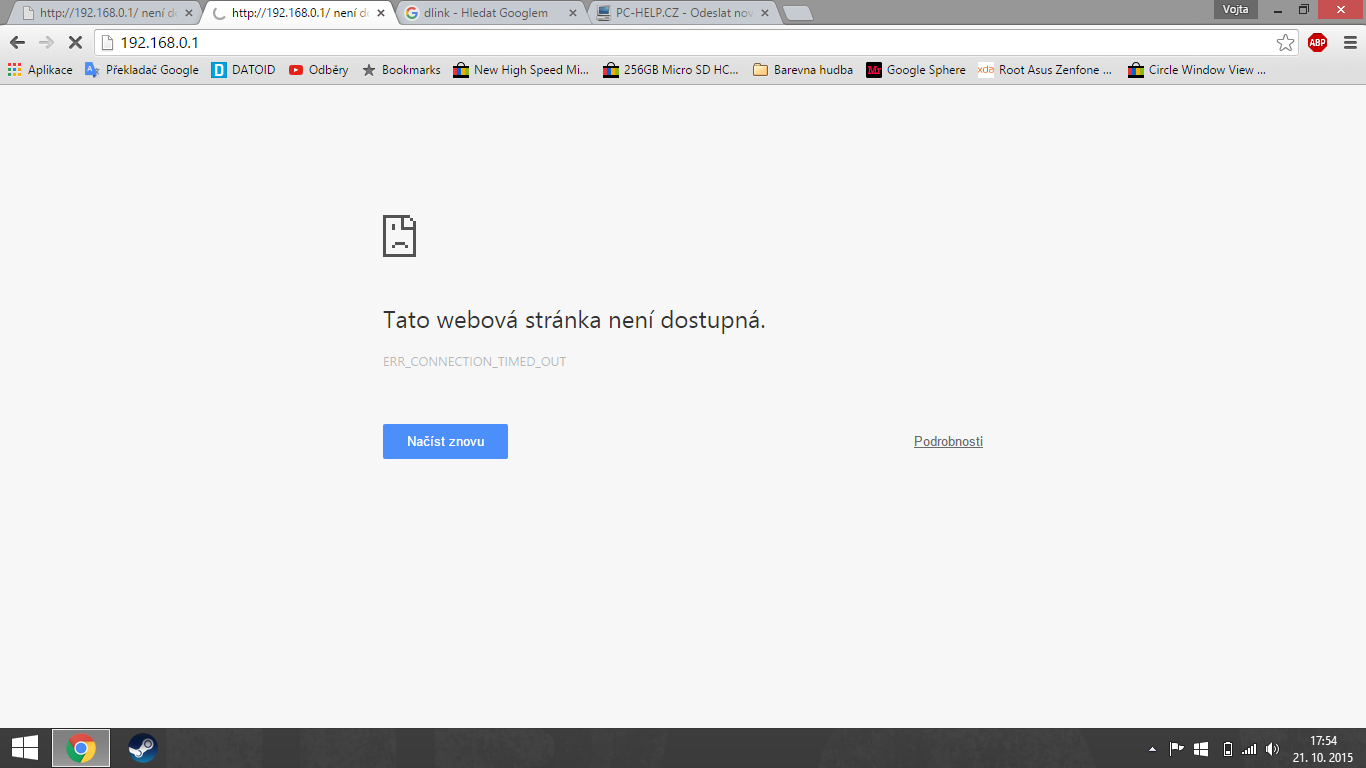
Task: Minimize the Chrome window
Action: 1277,9
